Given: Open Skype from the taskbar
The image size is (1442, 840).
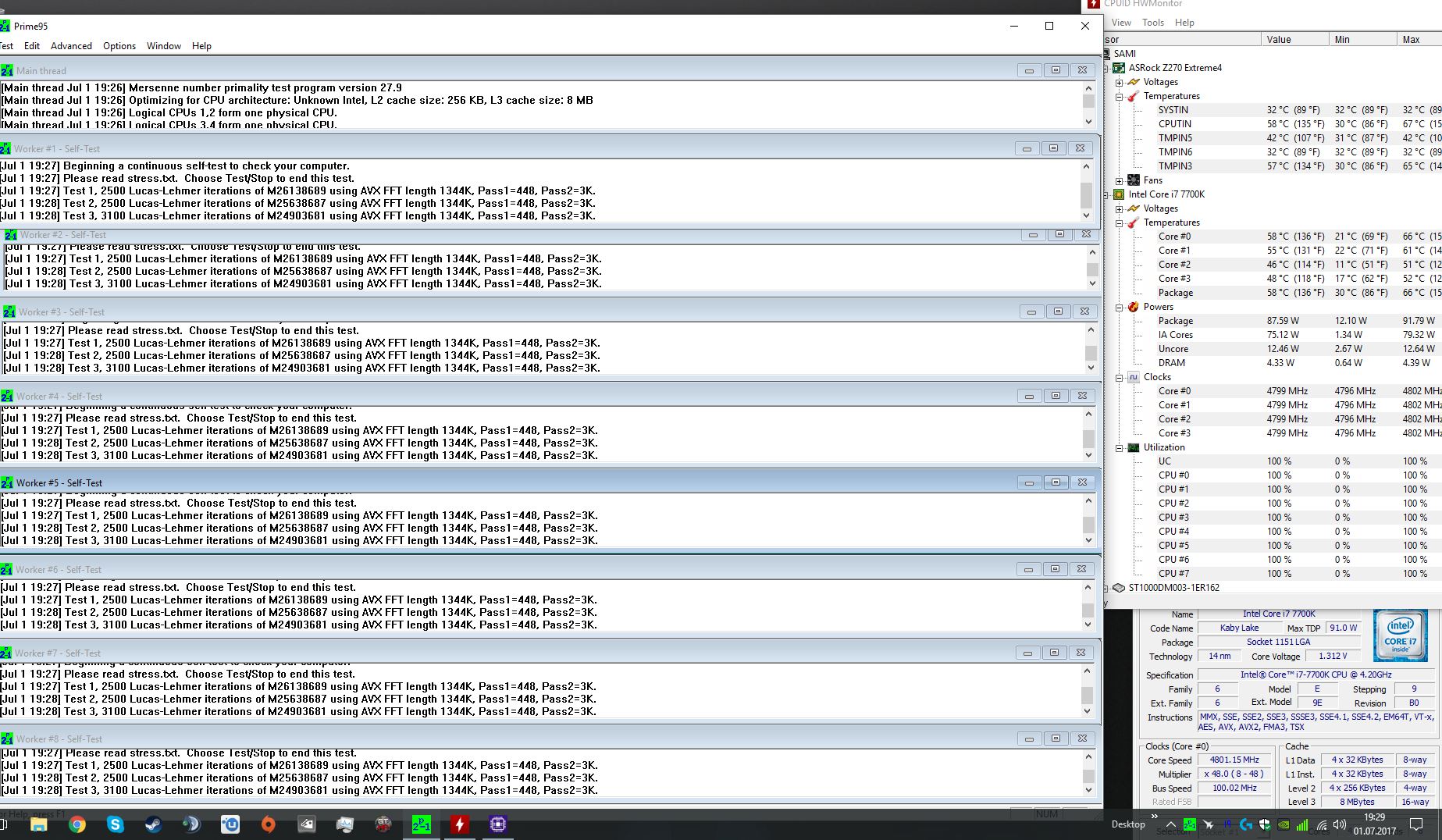Looking at the screenshot, I should pyautogui.click(x=115, y=824).
